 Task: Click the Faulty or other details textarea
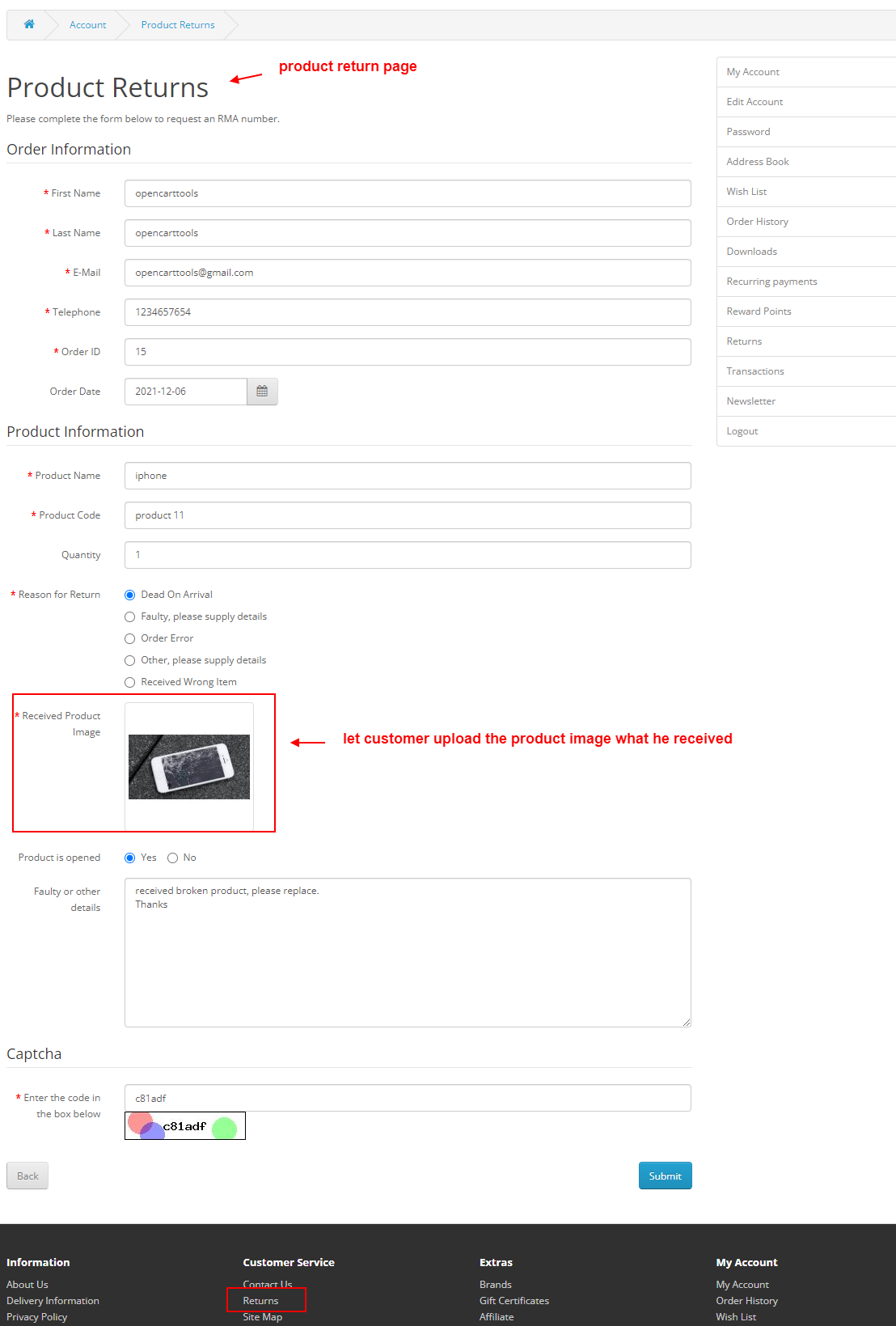coord(408,952)
